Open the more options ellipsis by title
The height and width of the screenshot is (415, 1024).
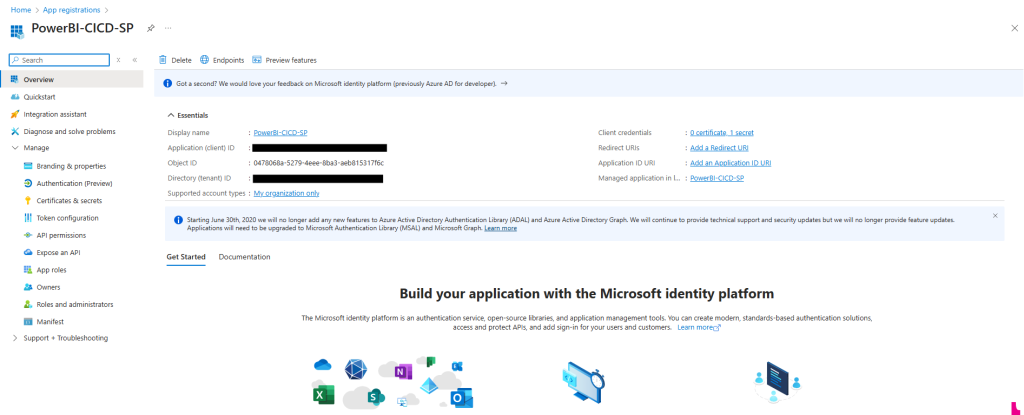pyautogui.click(x=167, y=28)
